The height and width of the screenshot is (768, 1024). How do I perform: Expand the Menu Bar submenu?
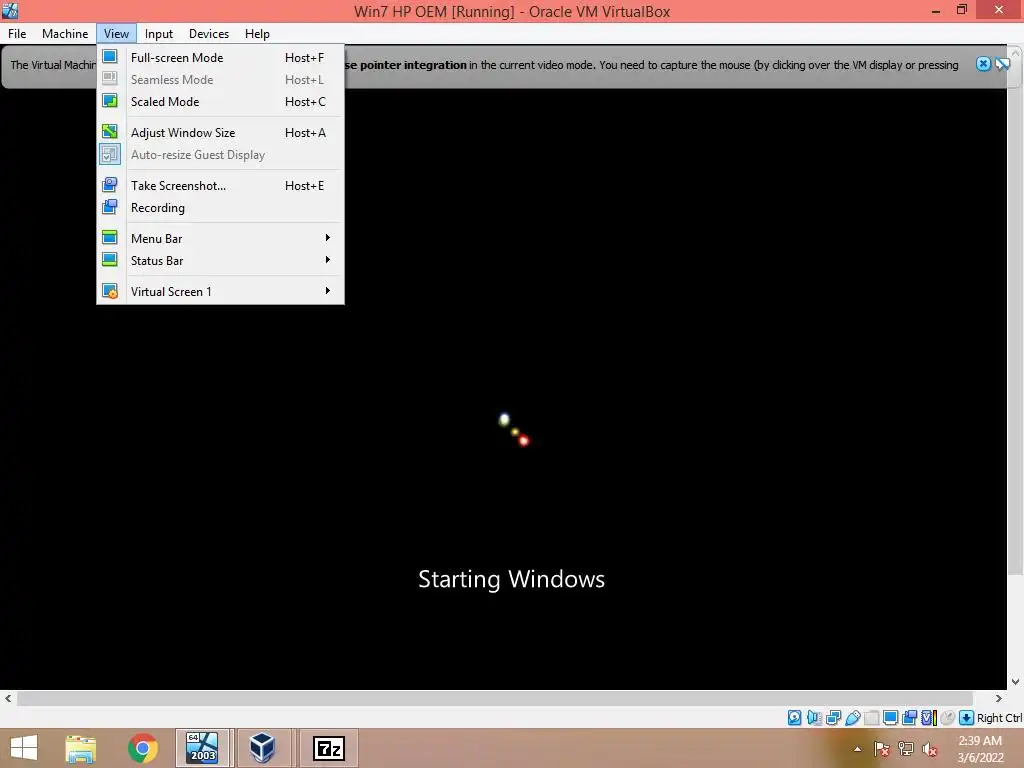(x=220, y=238)
